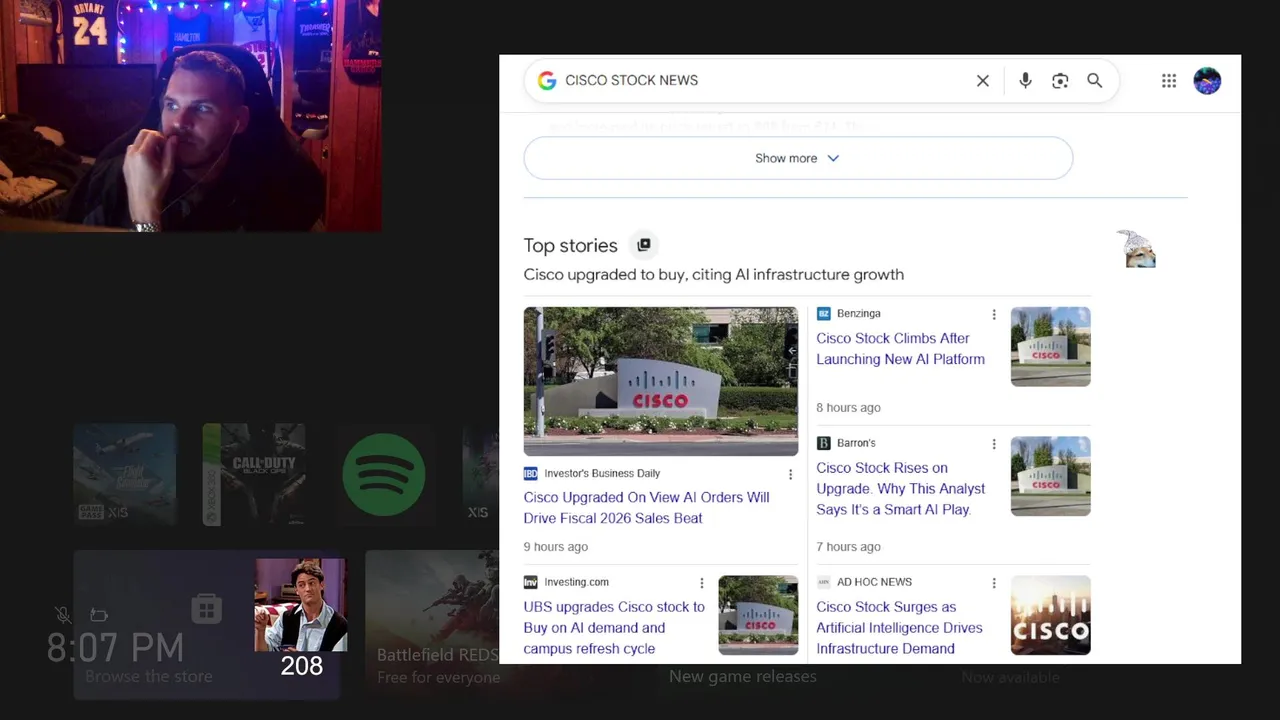The width and height of the screenshot is (1280, 720).
Task: Open options menu for Investor's Business Daily story
Action: (x=790, y=475)
